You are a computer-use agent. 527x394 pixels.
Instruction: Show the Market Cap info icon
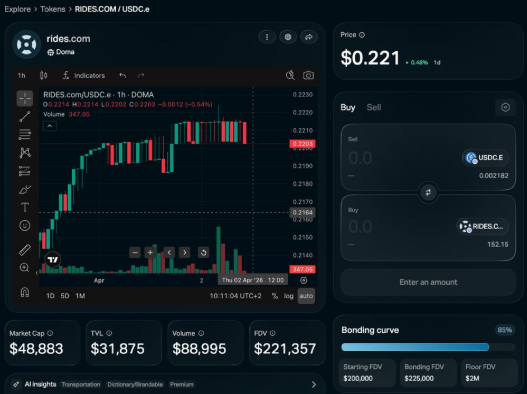tap(50, 333)
